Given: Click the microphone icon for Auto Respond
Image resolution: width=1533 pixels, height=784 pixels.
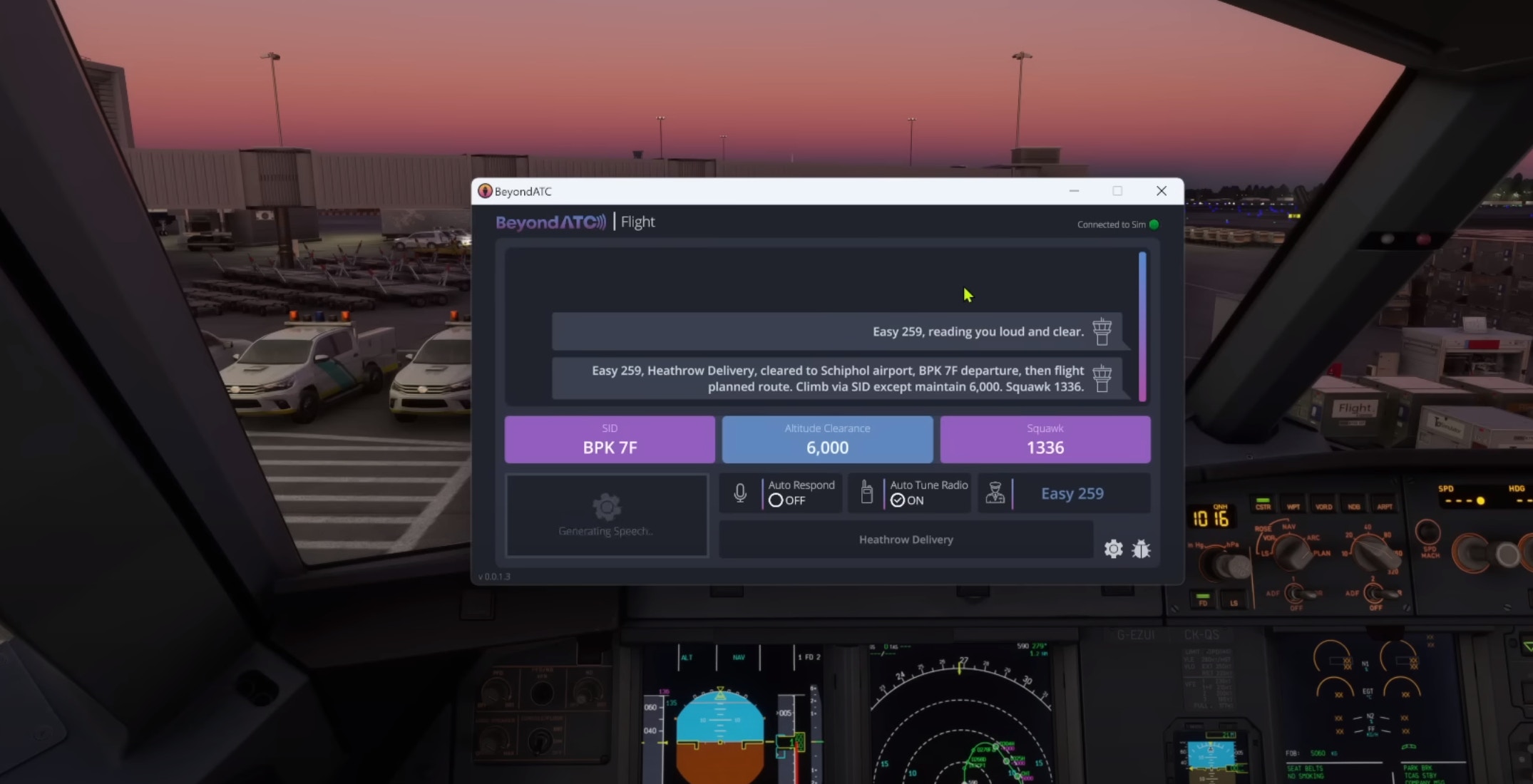Looking at the screenshot, I should click(x=740, y=492).
